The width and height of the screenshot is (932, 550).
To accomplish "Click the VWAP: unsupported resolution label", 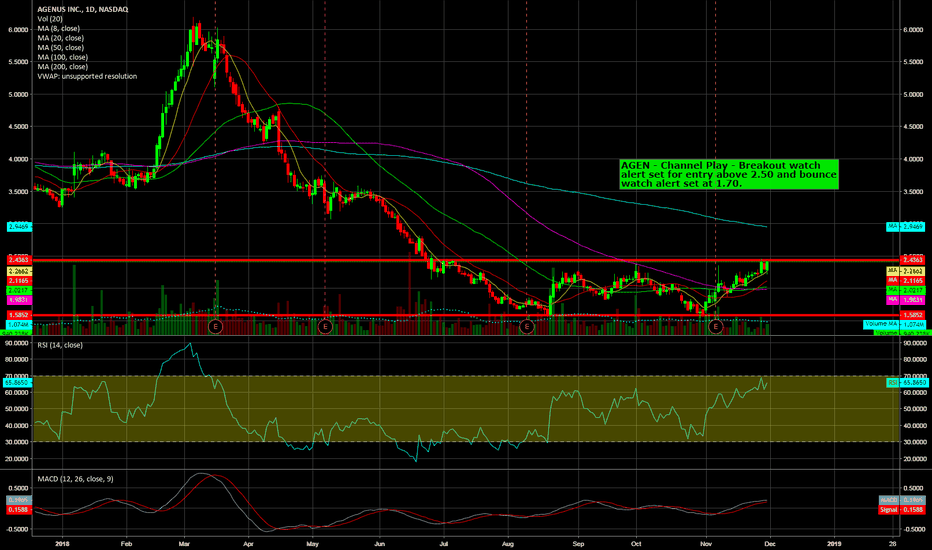I will pos(87,76).
